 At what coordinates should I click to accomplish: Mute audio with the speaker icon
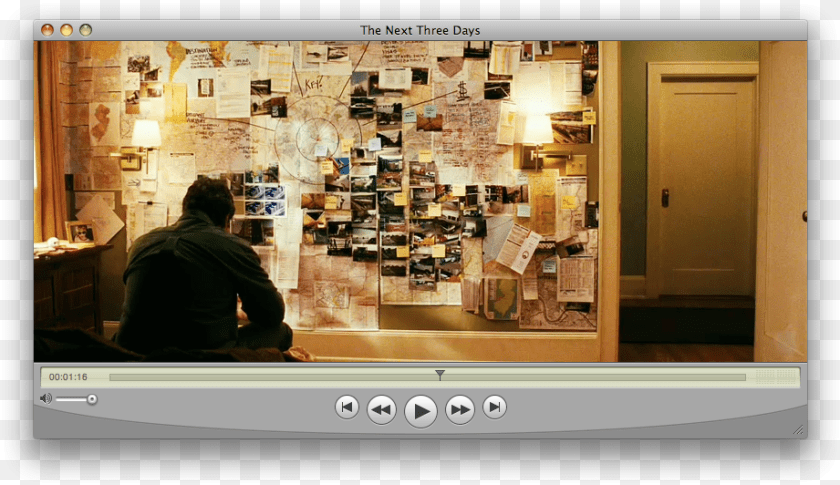(46, 399)
